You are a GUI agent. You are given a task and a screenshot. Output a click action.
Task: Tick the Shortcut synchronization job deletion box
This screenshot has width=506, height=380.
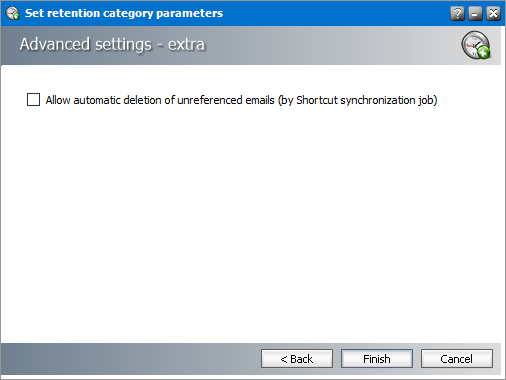coord(33,100)
